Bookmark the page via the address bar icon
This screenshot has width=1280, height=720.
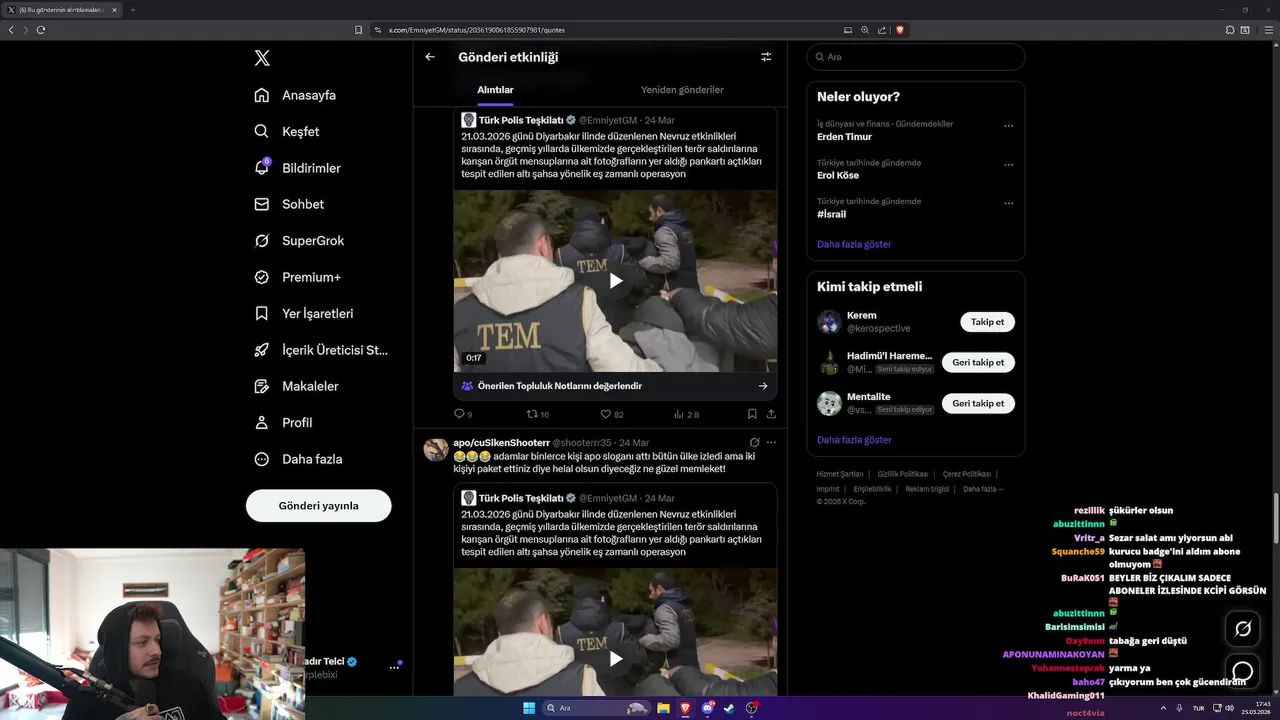(358, 30)
